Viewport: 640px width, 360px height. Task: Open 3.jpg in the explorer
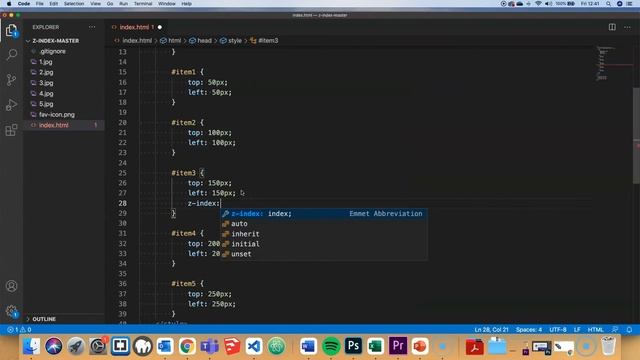point(46,83)
